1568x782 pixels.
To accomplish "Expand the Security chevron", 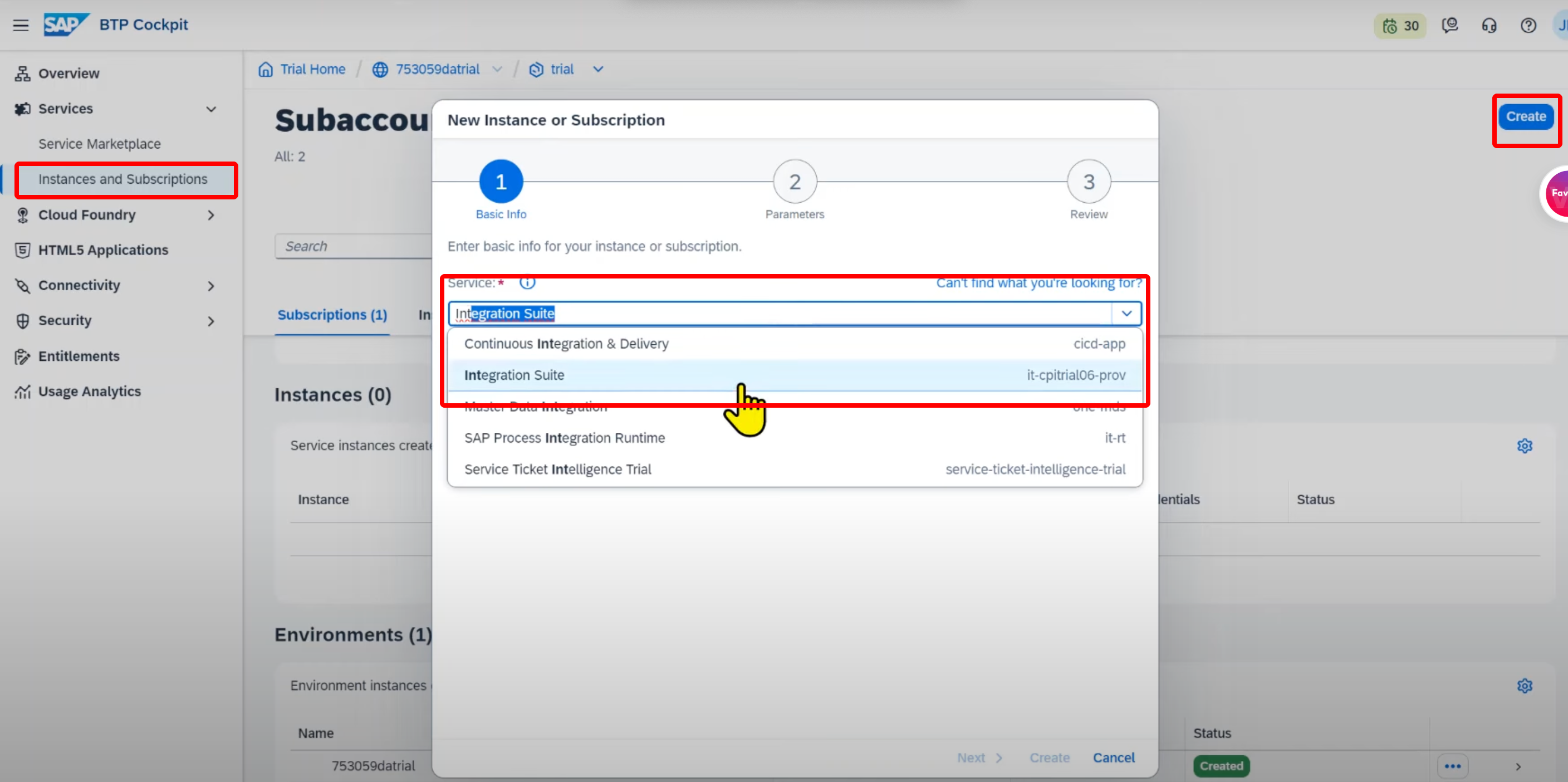I will click(x=210, y=321).
